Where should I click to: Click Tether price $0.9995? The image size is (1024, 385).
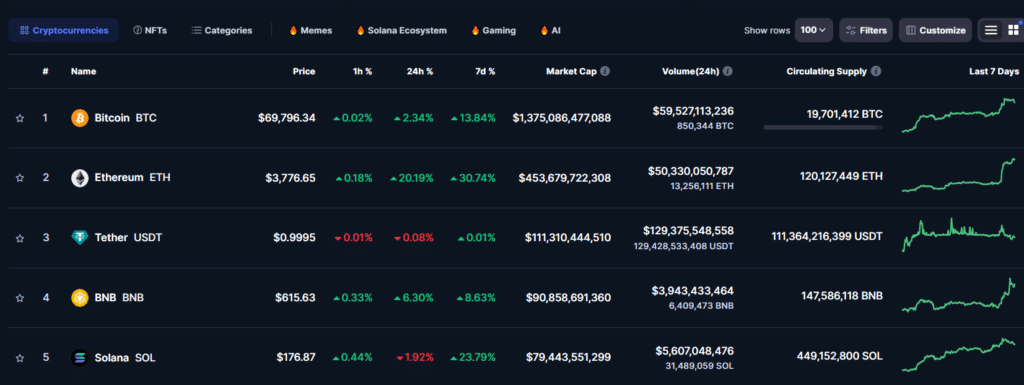[x=294, y=238]
